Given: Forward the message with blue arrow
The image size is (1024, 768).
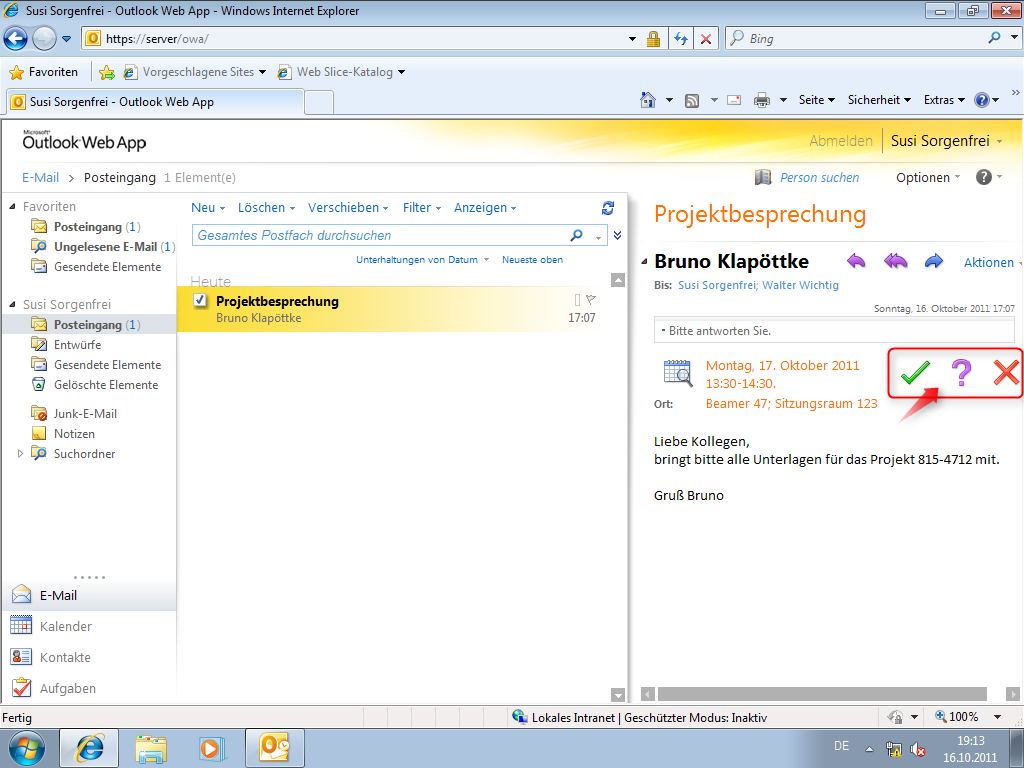Looking at the screenshot, I should point(934,262).
